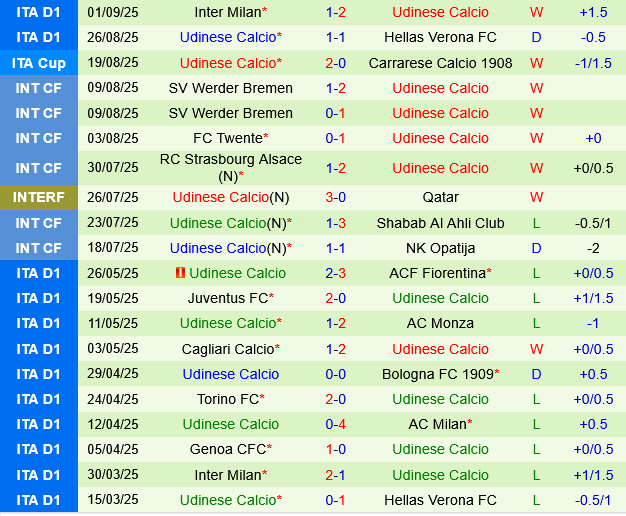Open the 0-4 score versus AC Milan
Viewport: 626px width, 516px height.
coord(336,424)
